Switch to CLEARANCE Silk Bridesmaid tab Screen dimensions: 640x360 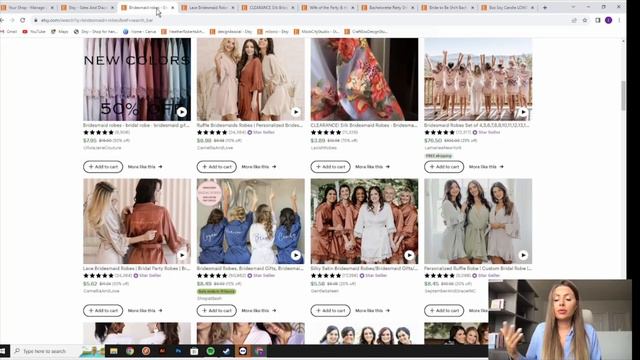click(268, 7)
